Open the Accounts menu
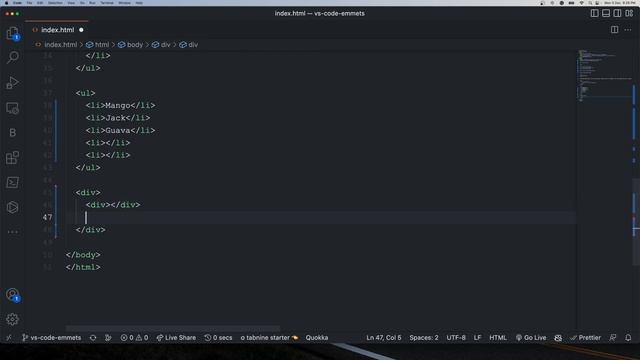 [13, 294]
